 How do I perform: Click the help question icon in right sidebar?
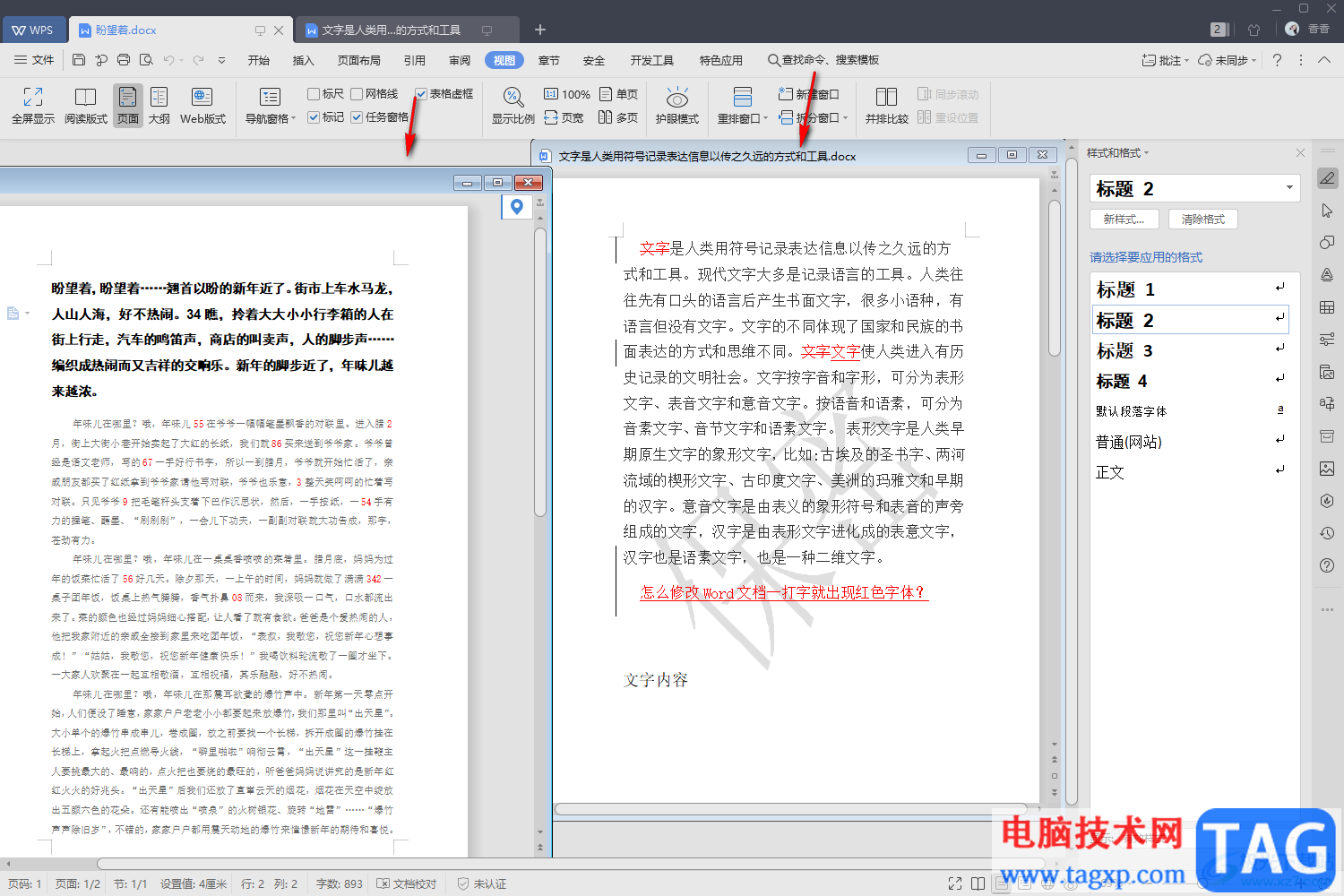point(1327,565)
